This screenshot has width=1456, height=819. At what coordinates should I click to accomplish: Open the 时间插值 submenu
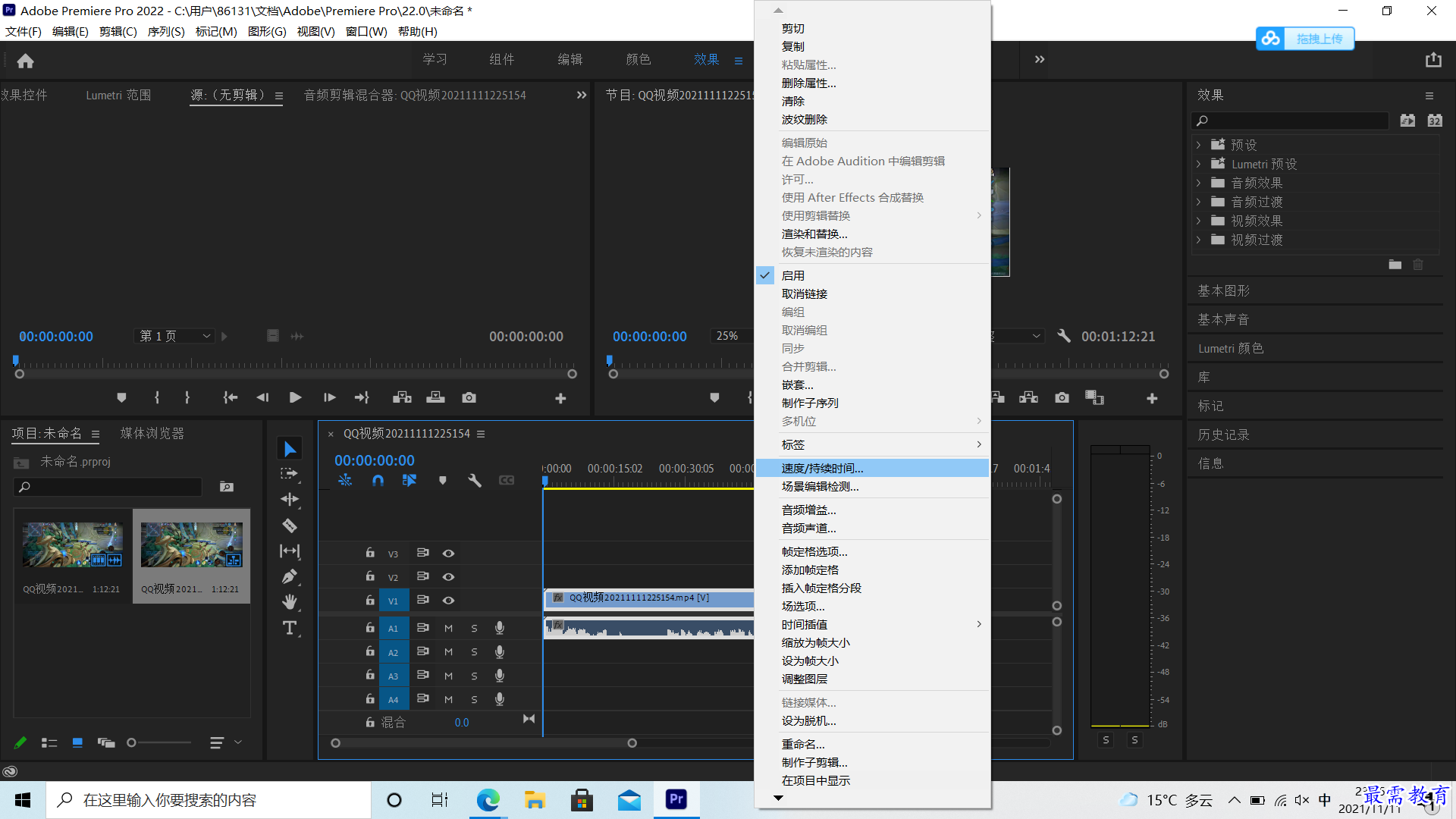[872, 624]
